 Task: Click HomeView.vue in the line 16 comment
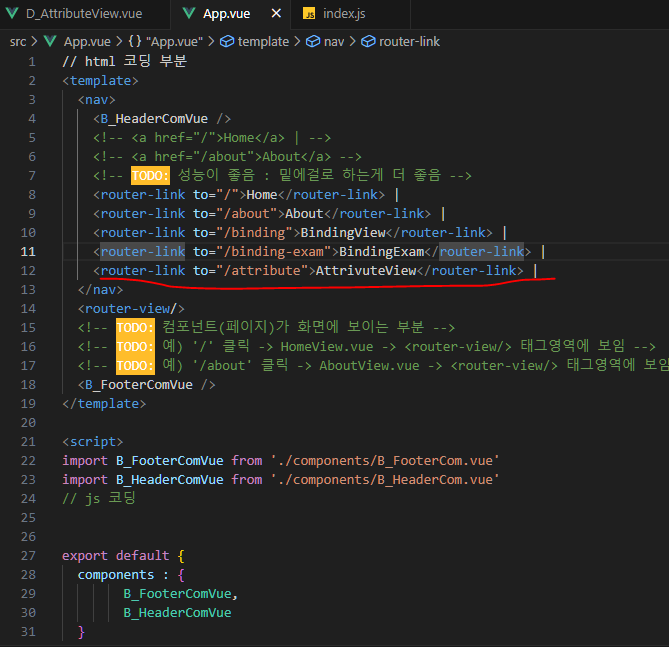327,347
